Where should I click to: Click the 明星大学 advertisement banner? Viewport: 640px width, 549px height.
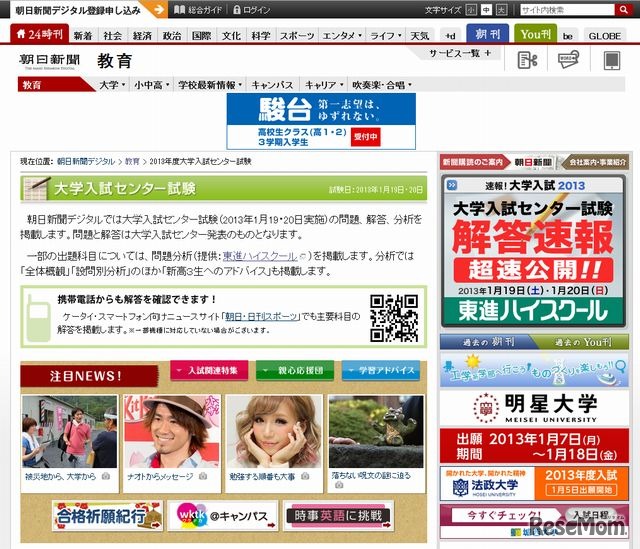pos(534,427)
